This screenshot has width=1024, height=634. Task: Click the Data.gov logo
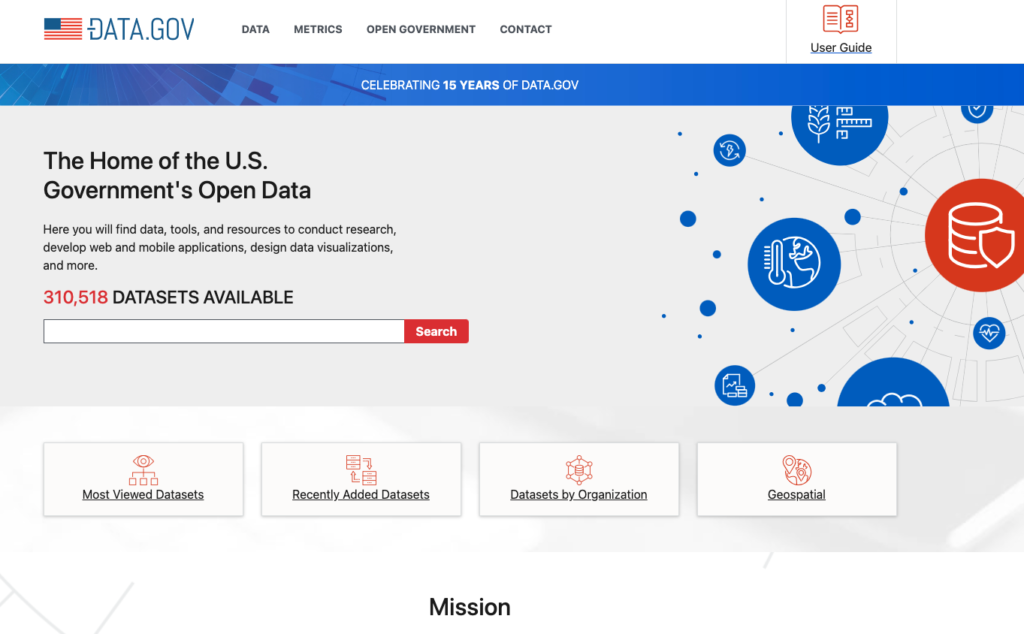119,29
